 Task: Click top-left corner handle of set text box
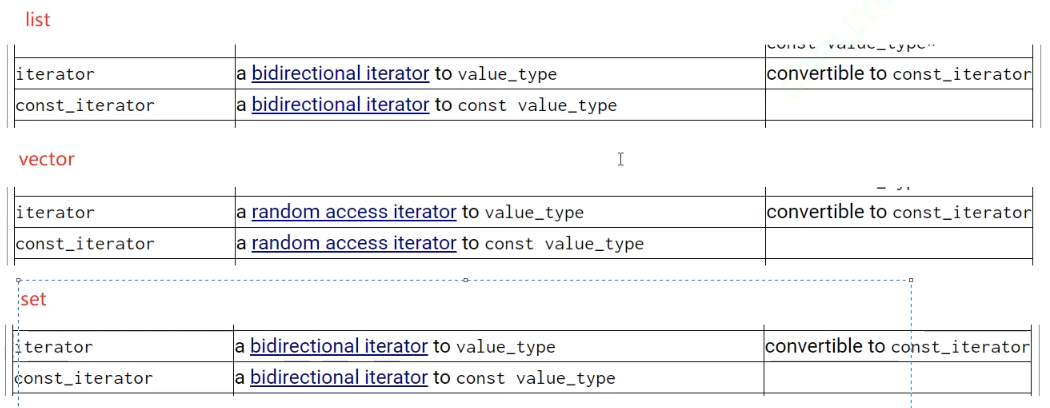point(18,280)
